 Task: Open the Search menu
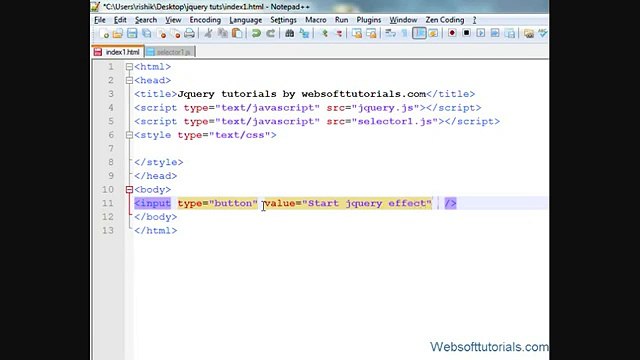pyautogui.click(x=146, y=20)
